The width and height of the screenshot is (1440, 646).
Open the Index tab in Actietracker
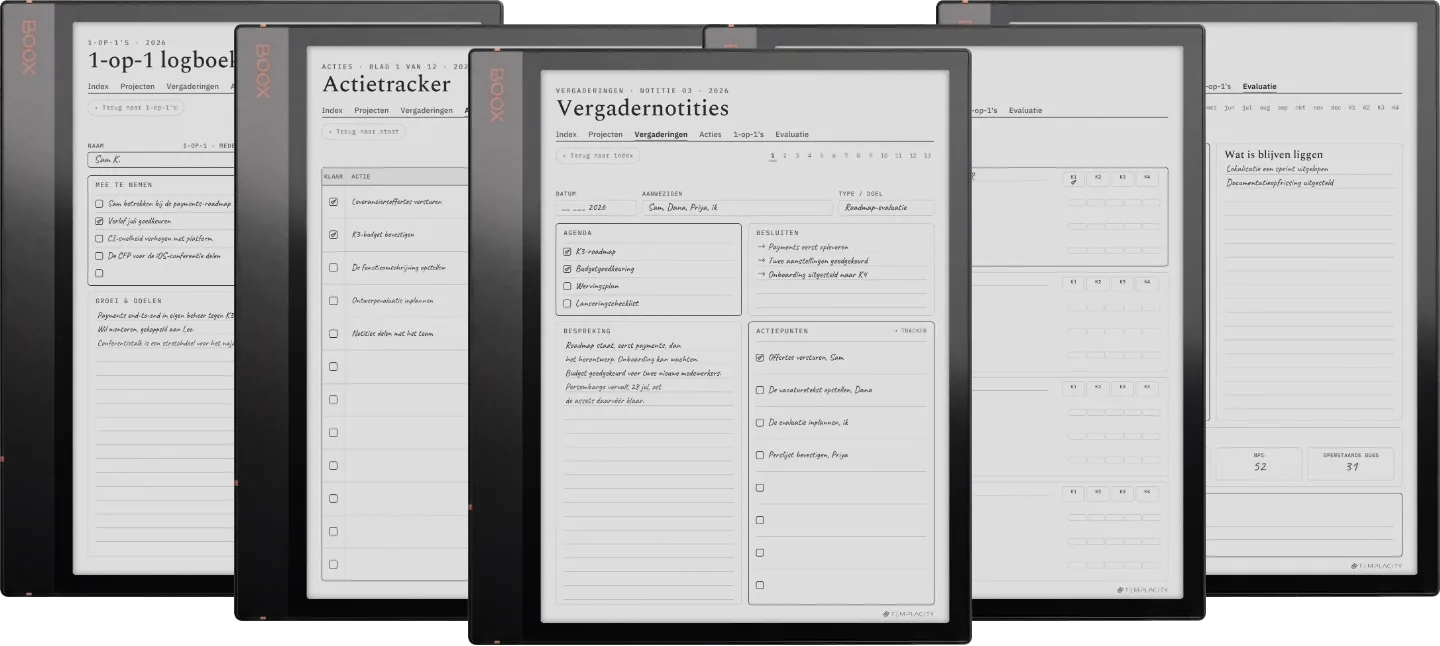pos(332,110)
